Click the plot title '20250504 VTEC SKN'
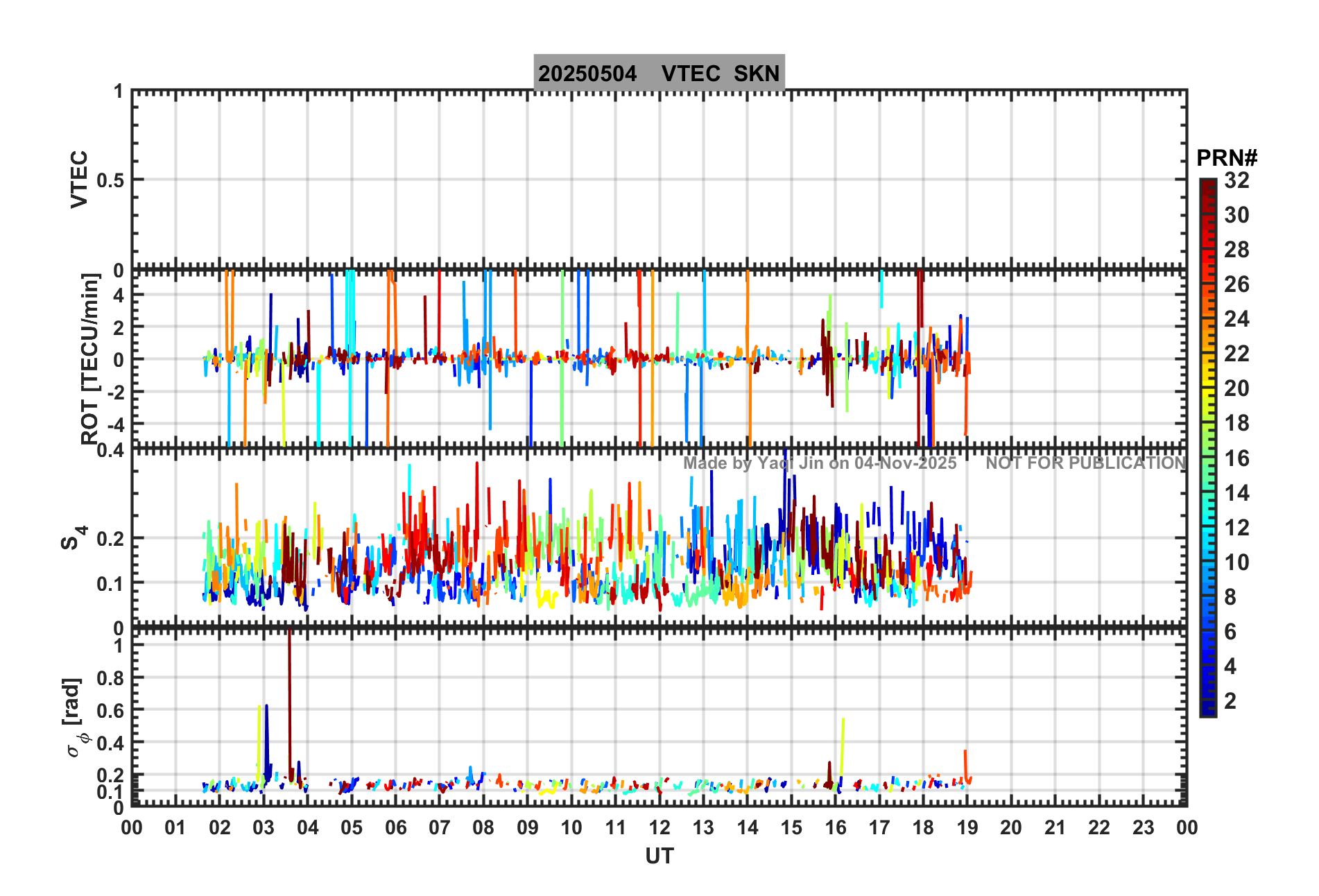The height and width of the screenshot is (896, 1319). [x=659, y=73]
